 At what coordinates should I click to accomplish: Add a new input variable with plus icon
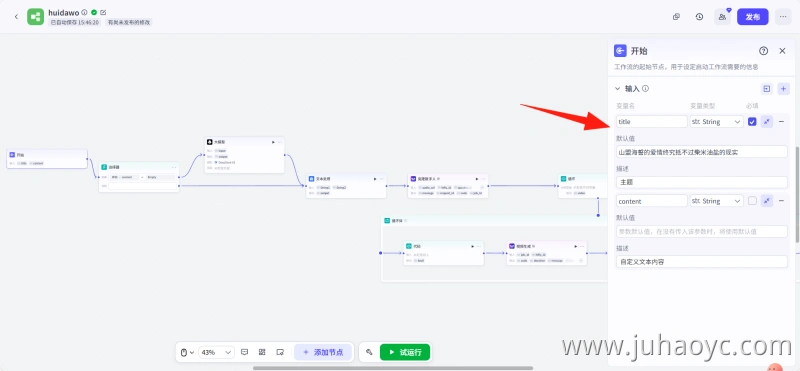click(x=784, y=89)
